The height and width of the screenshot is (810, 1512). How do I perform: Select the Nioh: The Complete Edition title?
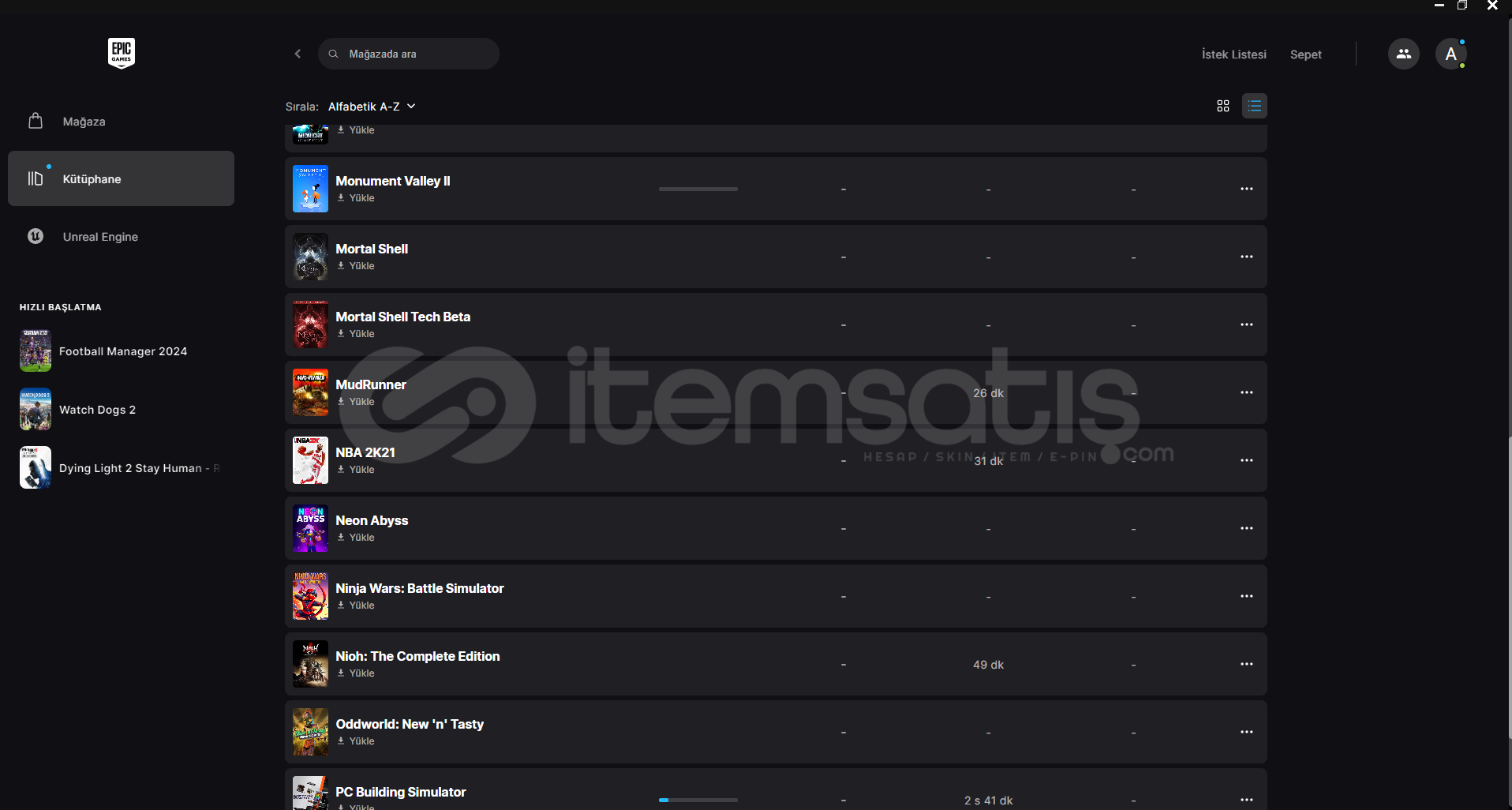point(417,656)
